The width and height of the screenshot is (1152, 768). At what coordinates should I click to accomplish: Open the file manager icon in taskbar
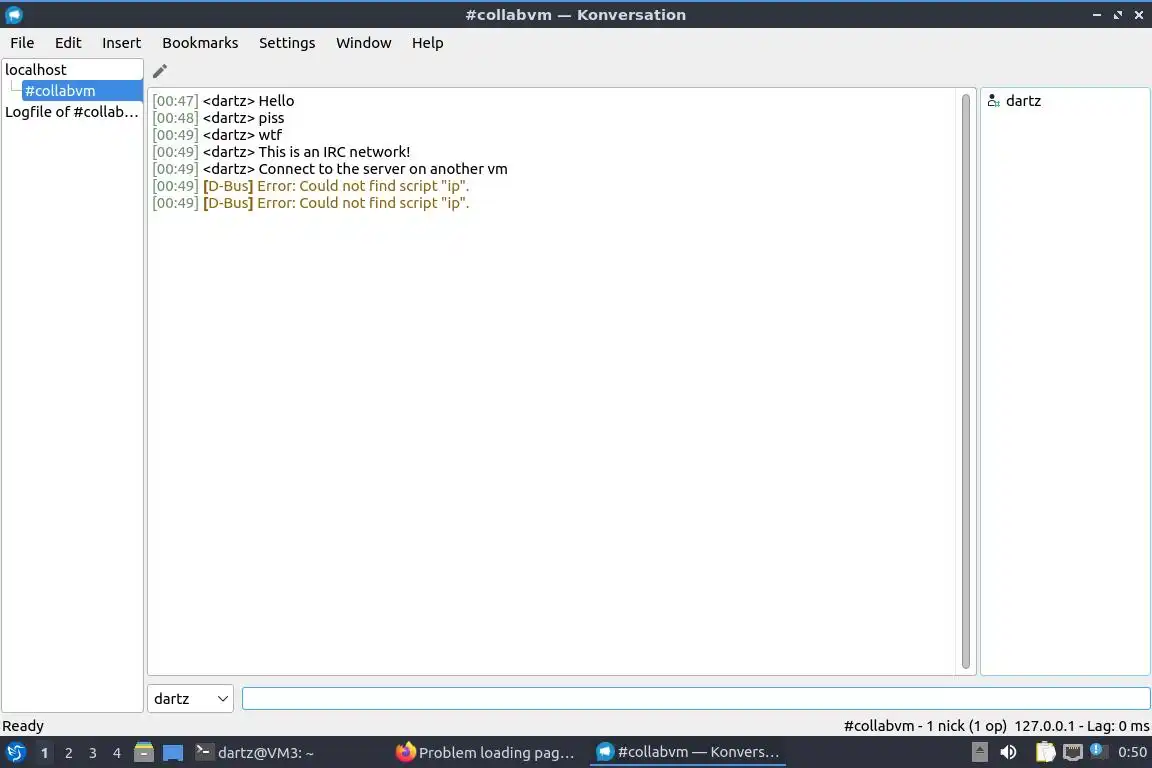pos(144,753)
